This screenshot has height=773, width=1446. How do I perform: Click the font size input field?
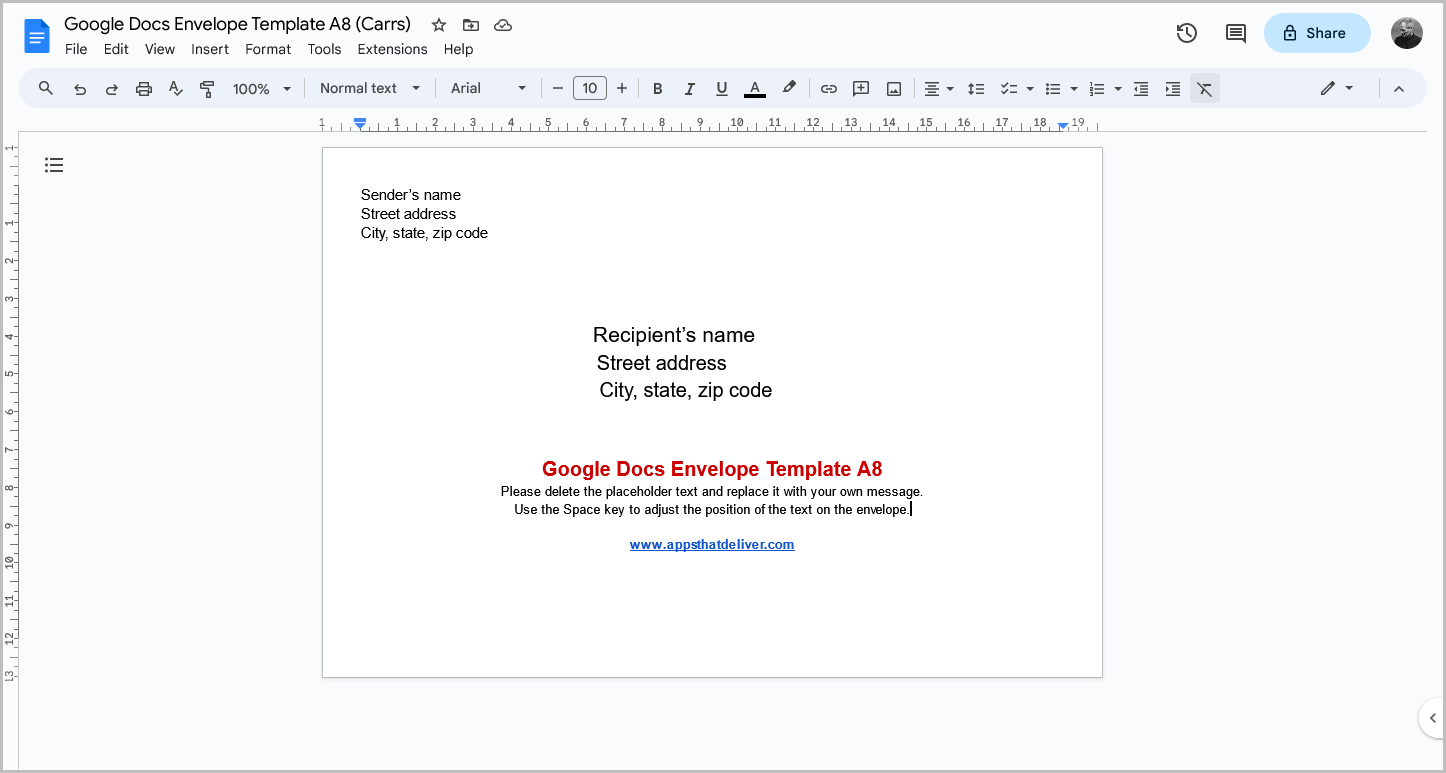589,88
